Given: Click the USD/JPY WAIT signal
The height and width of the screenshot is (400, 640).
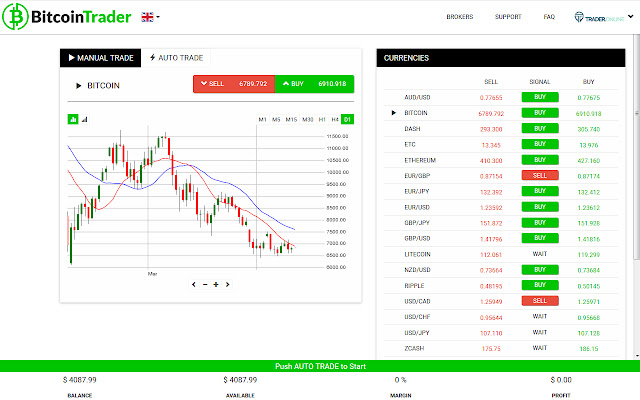Looking at the screenshot, I should [540, 332].
